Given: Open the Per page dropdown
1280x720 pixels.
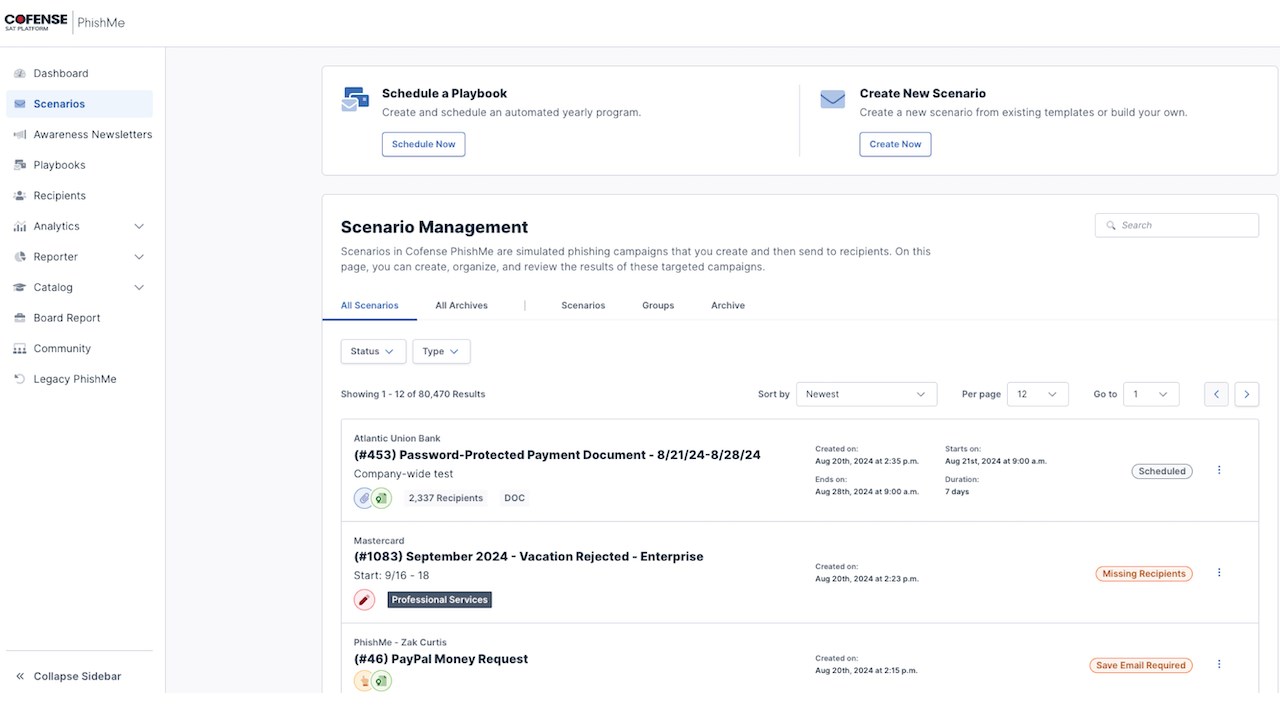Looking at the screenshot, I should tap(1037, 394).
